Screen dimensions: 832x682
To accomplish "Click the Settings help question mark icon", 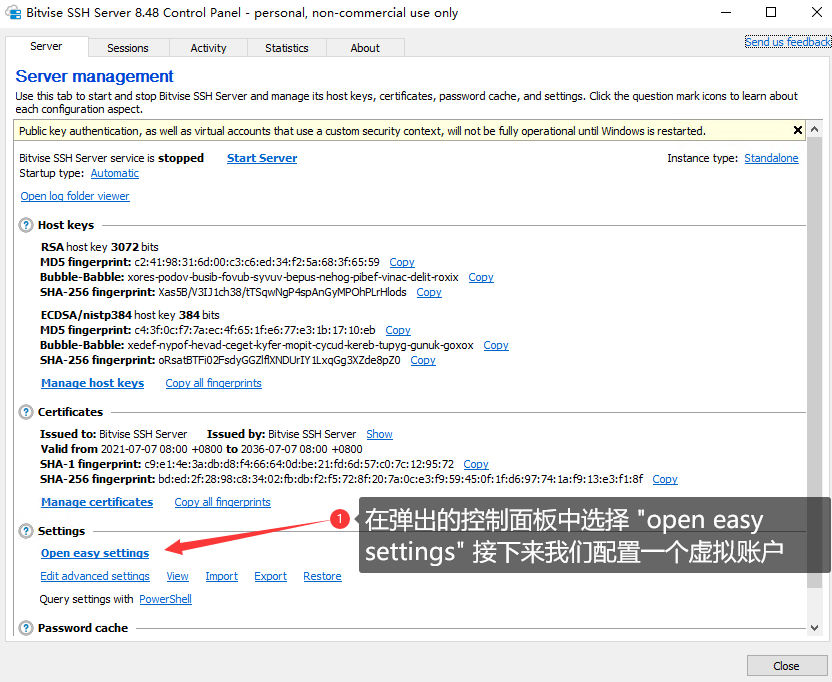I will pyautogui.click(x=25, y=531).
